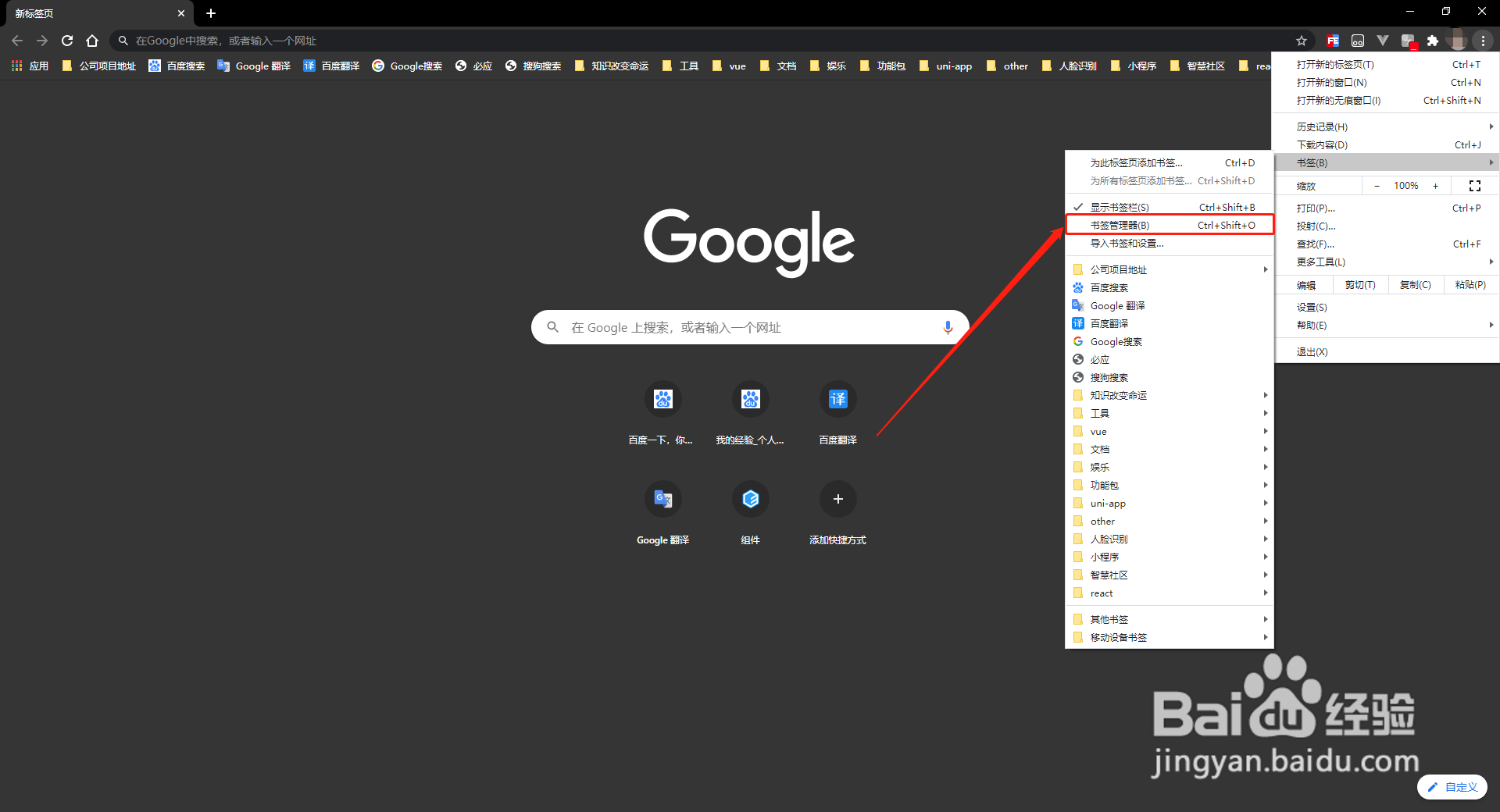The image size is (1500, 812).
Task: Choose 投射 in Chrome menu
Action: [x=1387, y=226]
